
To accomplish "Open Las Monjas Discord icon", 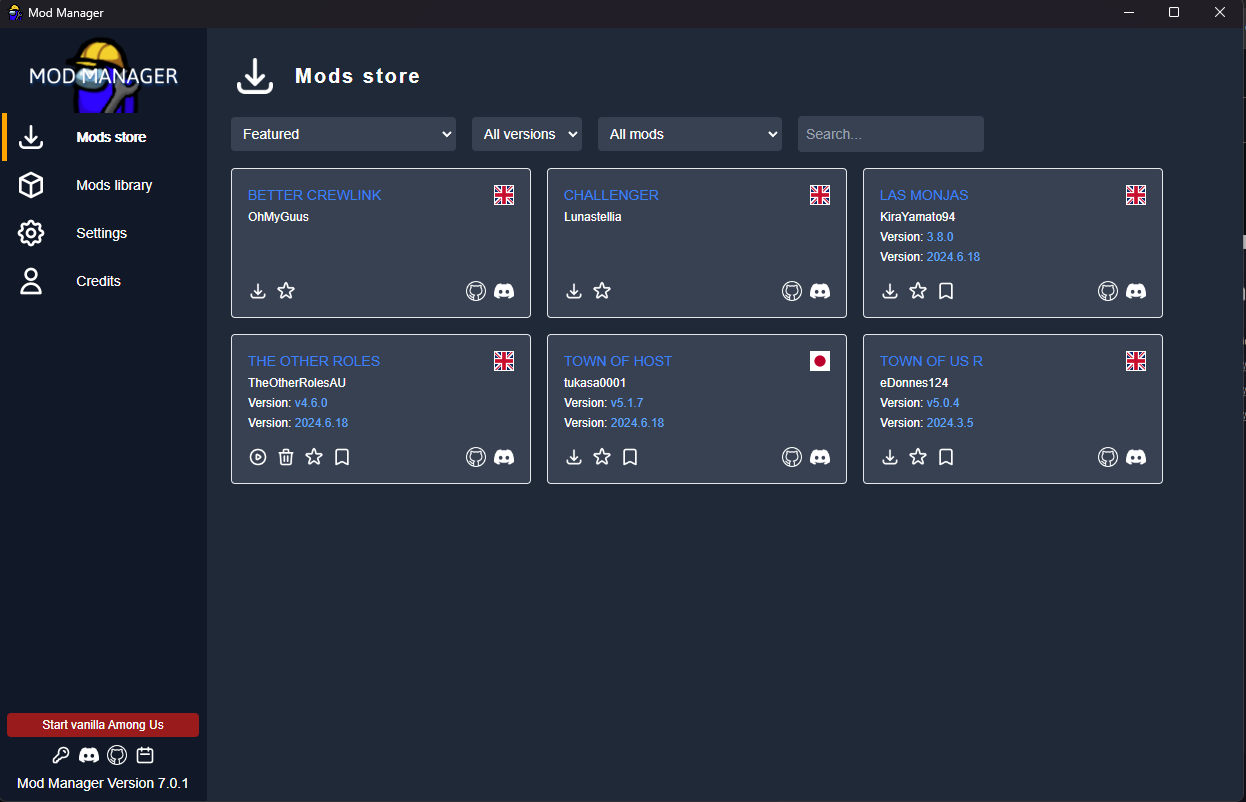I will (1136, 291).
